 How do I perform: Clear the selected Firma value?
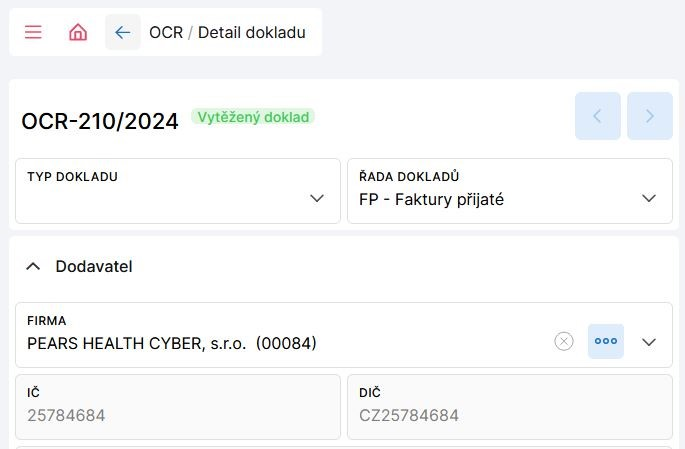click(x=564, y=341)
